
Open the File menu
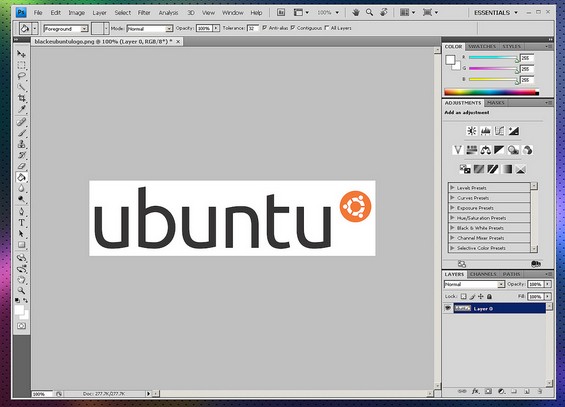(38, 13)
